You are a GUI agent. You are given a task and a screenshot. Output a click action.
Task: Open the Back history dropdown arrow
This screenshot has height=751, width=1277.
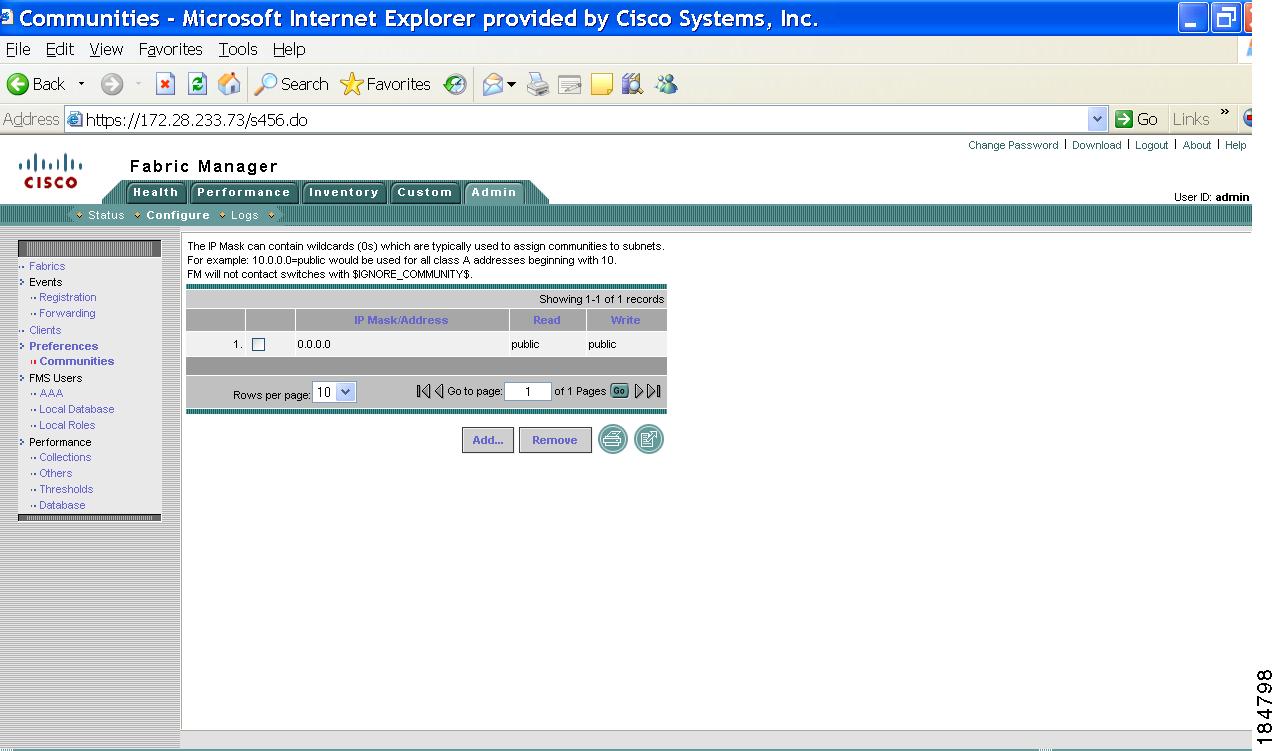[x=81, y=84]
